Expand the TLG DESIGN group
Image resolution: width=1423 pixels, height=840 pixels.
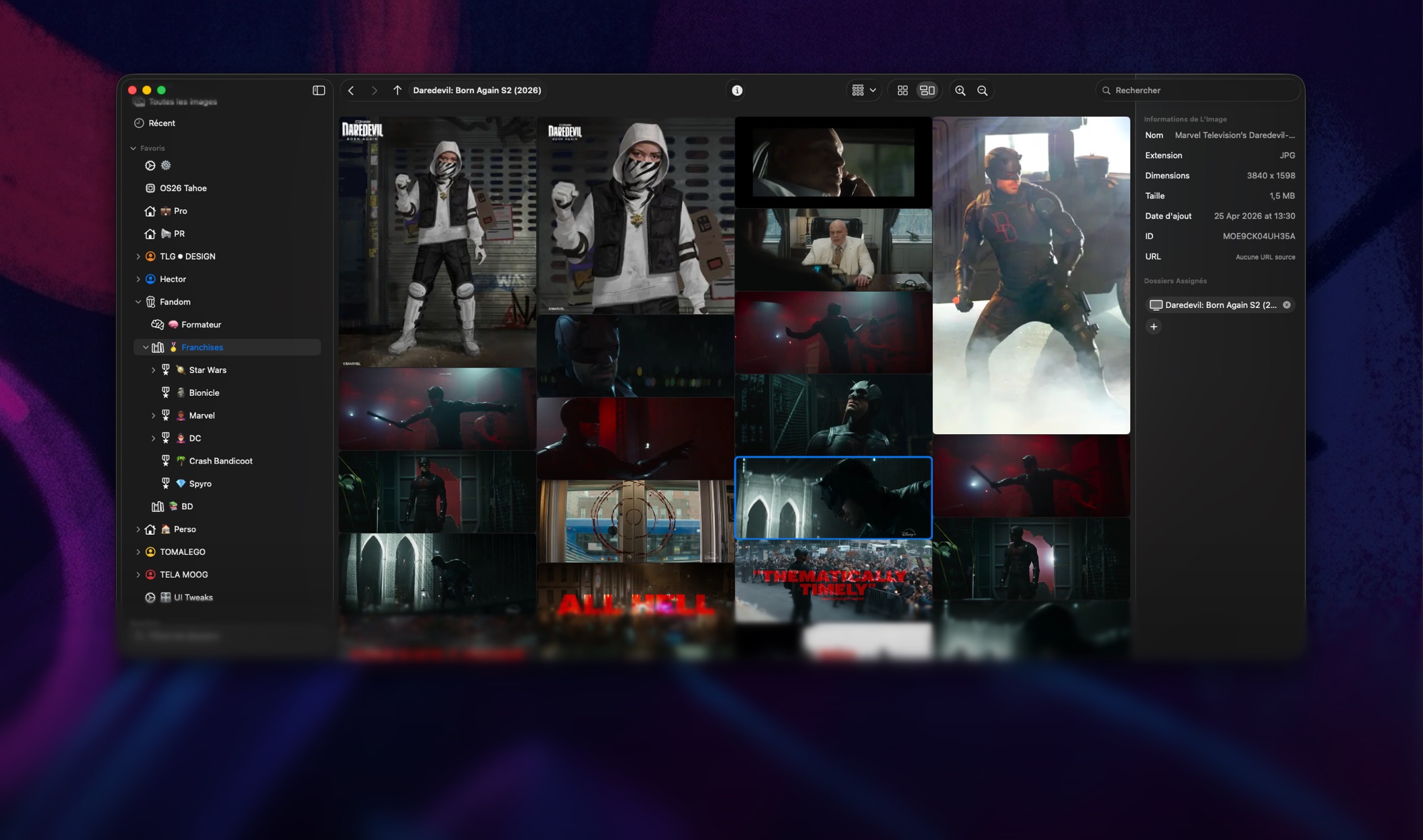[138, 256]
